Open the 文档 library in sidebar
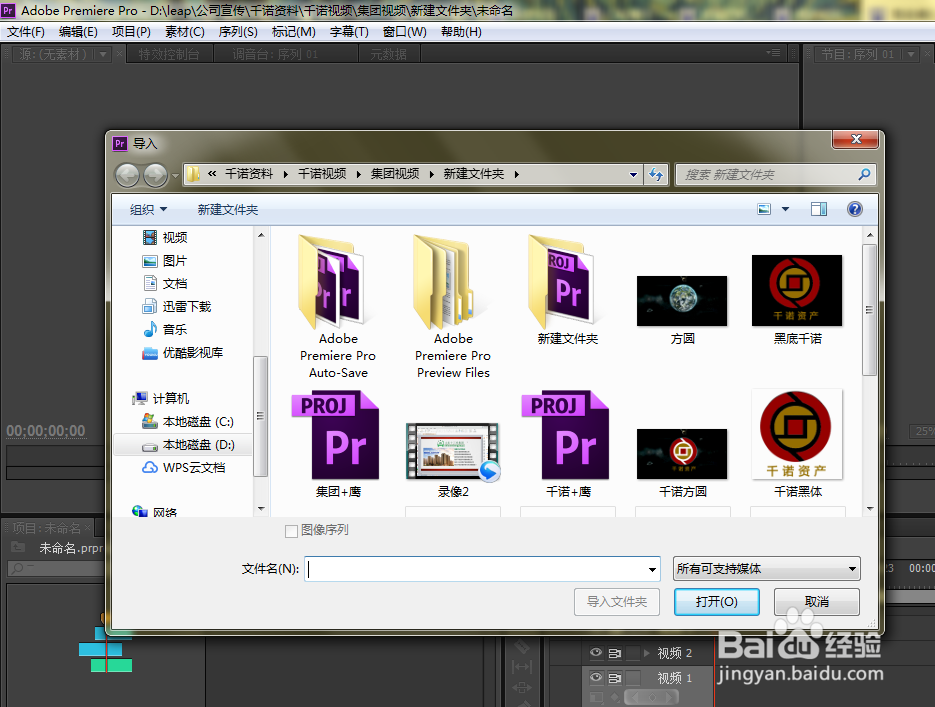This screenshot has height=707, width=935. 165,283
